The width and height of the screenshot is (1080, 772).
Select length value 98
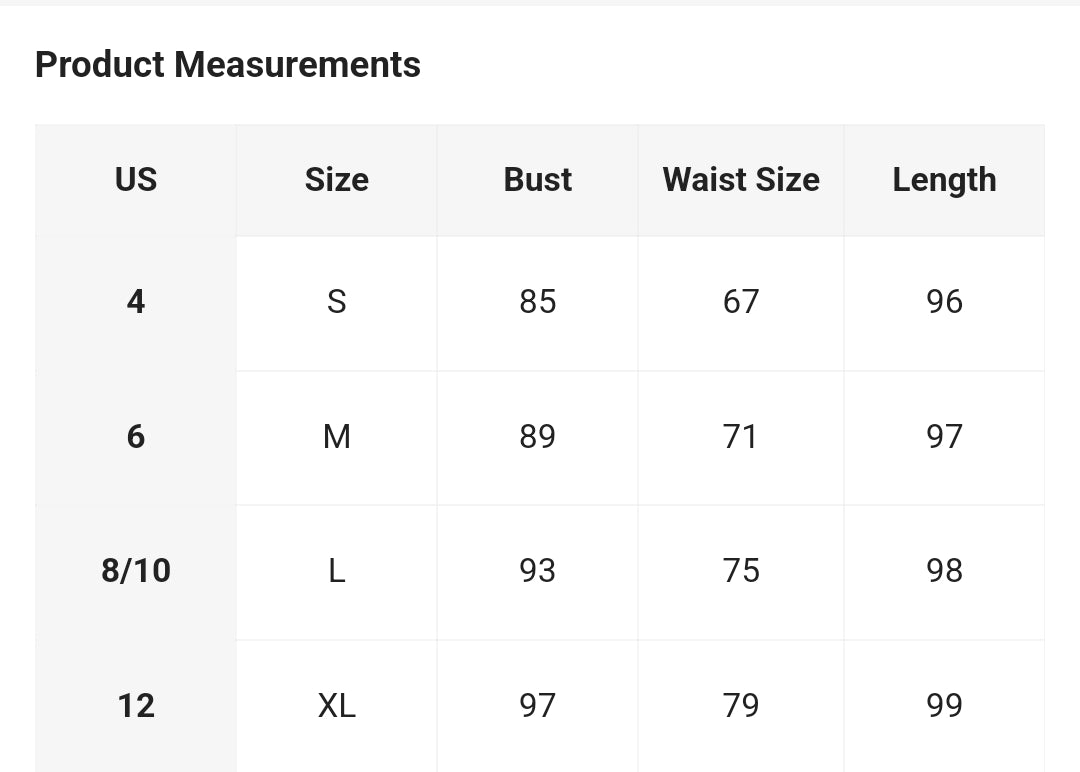click(944, 571)
